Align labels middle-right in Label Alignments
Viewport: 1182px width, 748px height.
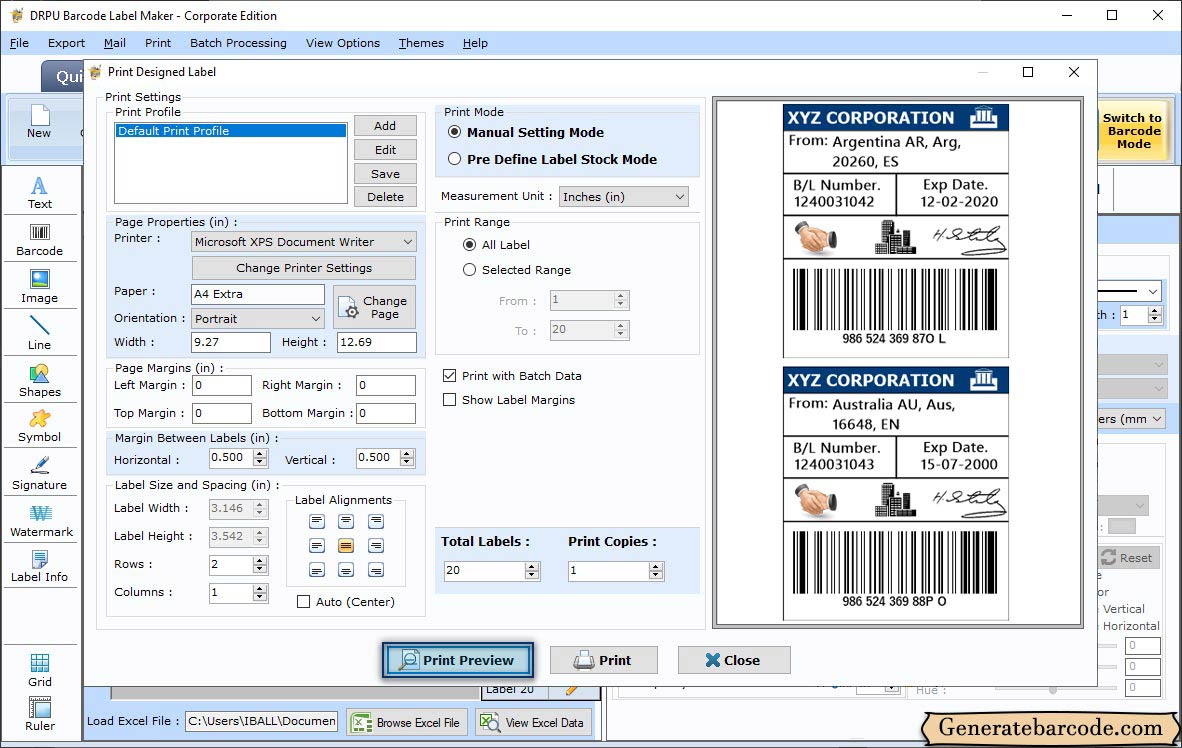point(375,545)
